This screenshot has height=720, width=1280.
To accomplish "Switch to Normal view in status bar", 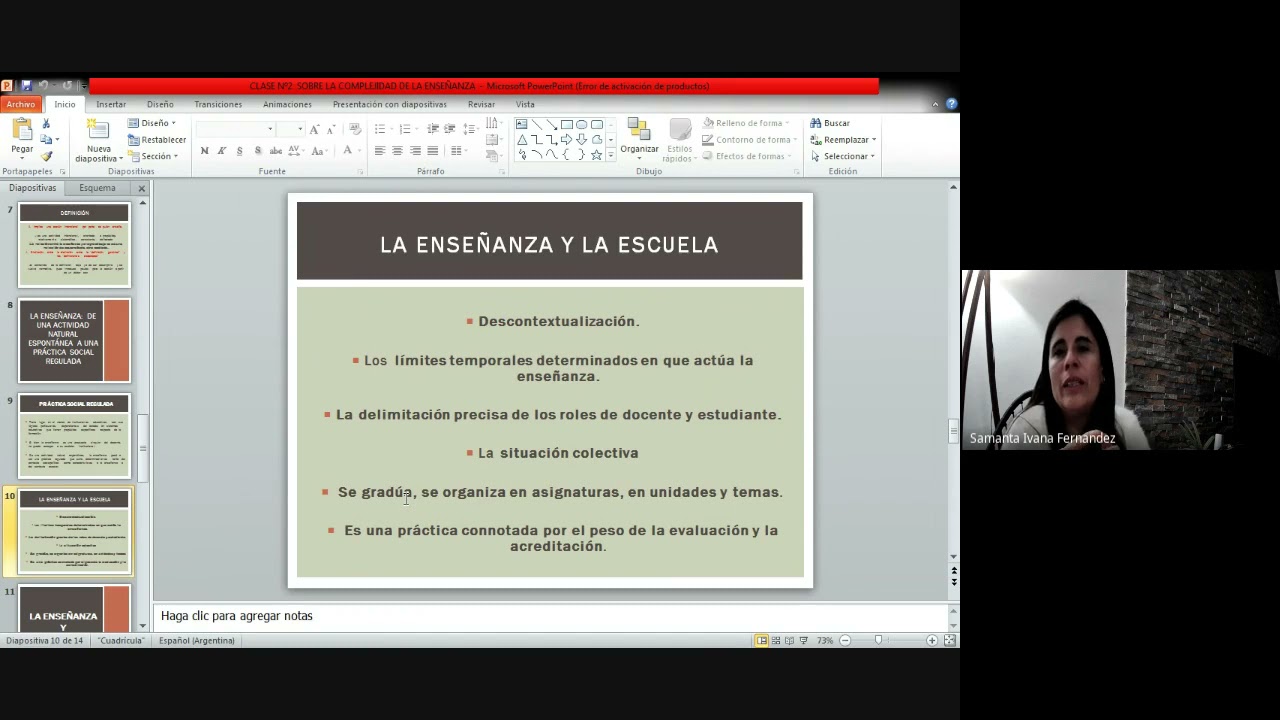I will [x=762, y=640].
